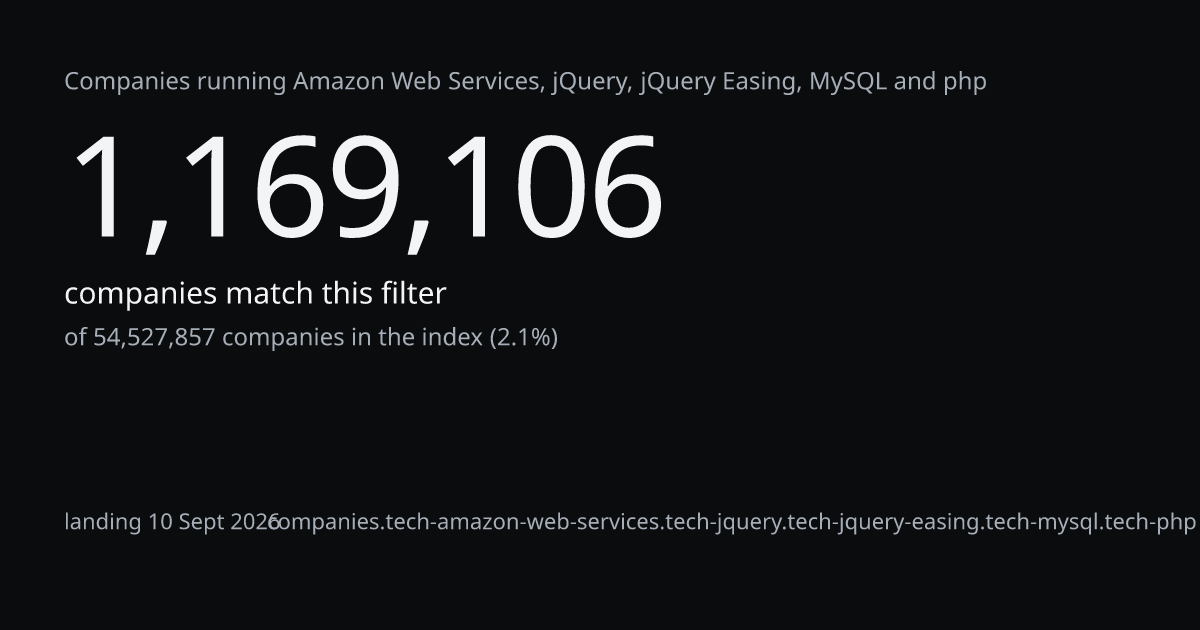
Task: Click "tech-jquery" segment before tech-jquery-easing in slug
Action: (724, 522)
